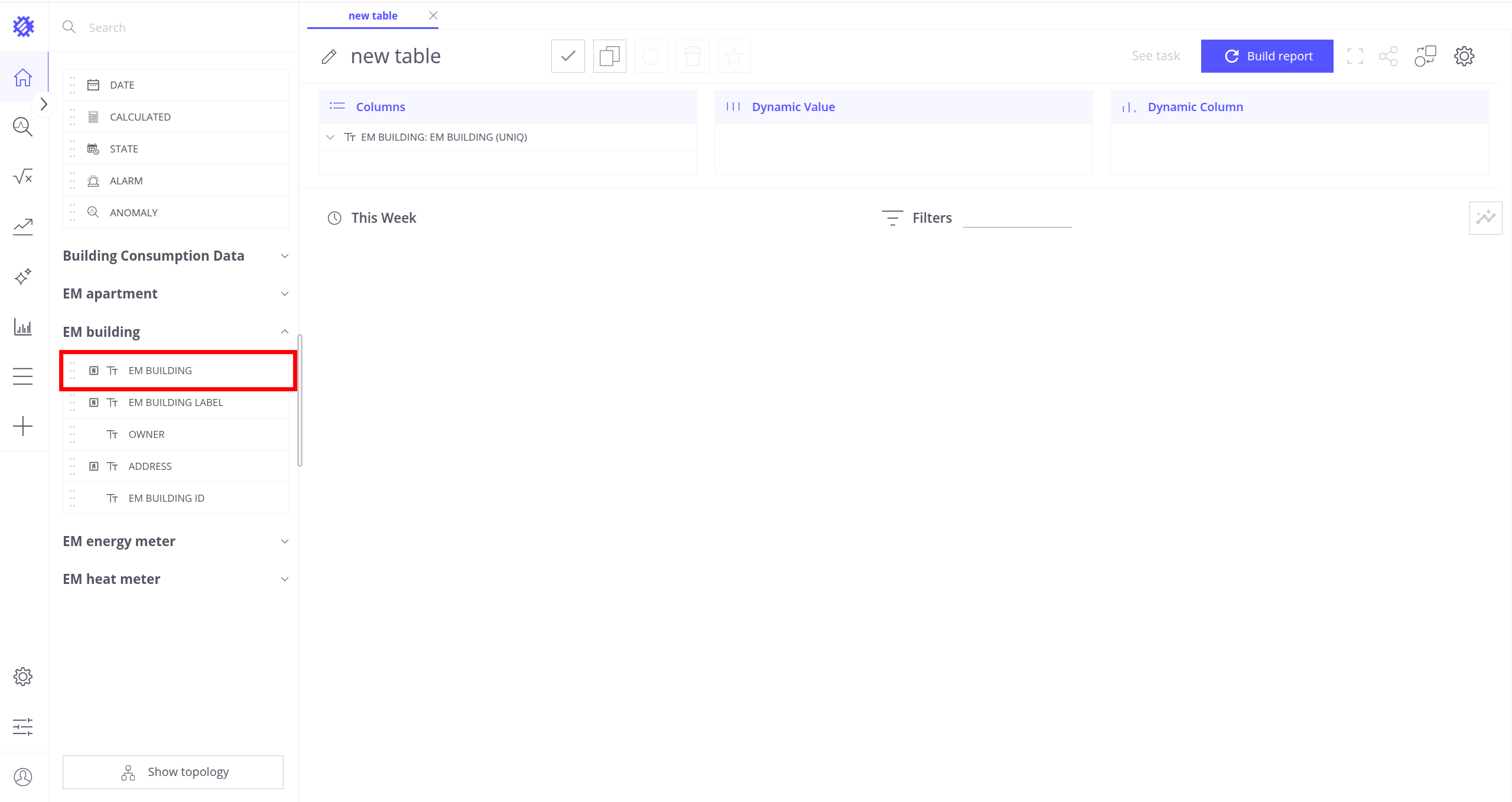This screenshot has width=1512, height=802.
Task: Toggle fullscreen mode icon
Action: (1355, 57)
